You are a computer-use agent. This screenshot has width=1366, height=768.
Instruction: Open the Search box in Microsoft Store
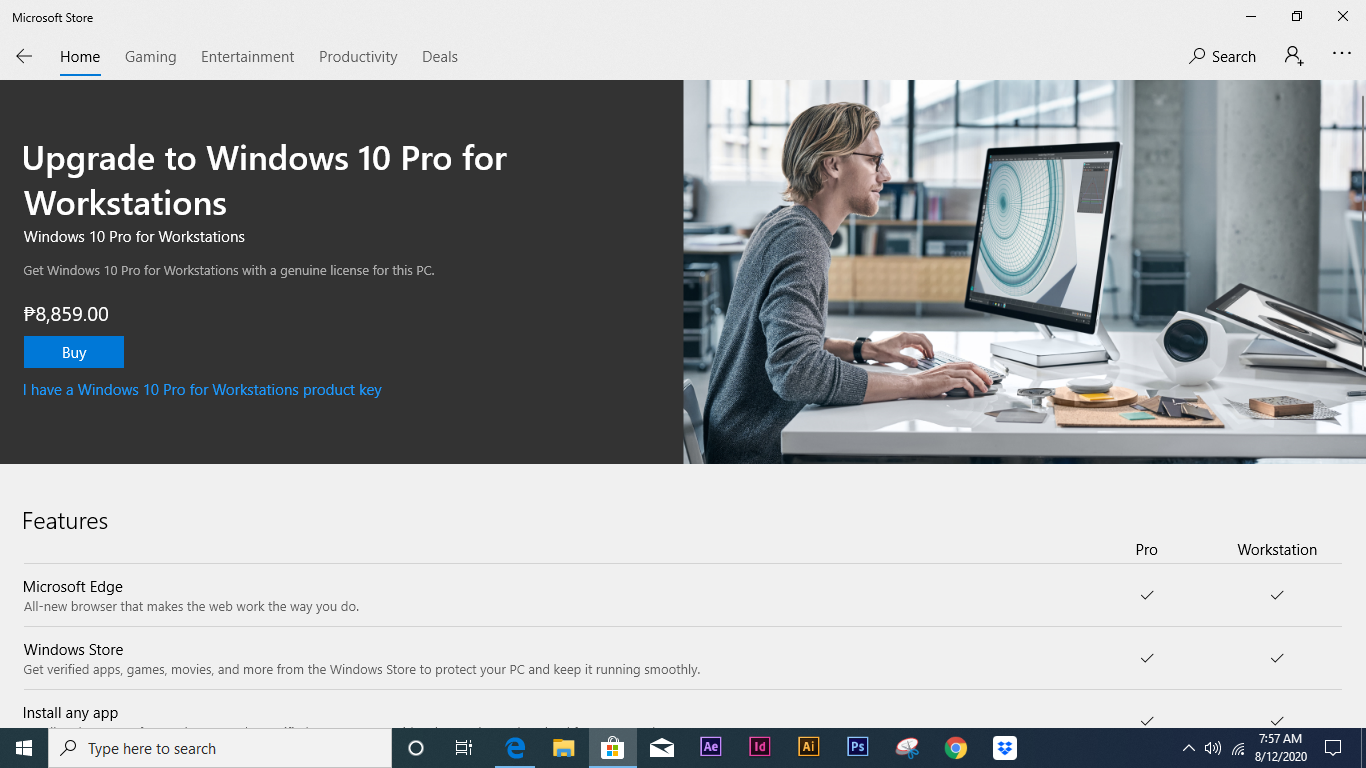tap(1222, 57)
